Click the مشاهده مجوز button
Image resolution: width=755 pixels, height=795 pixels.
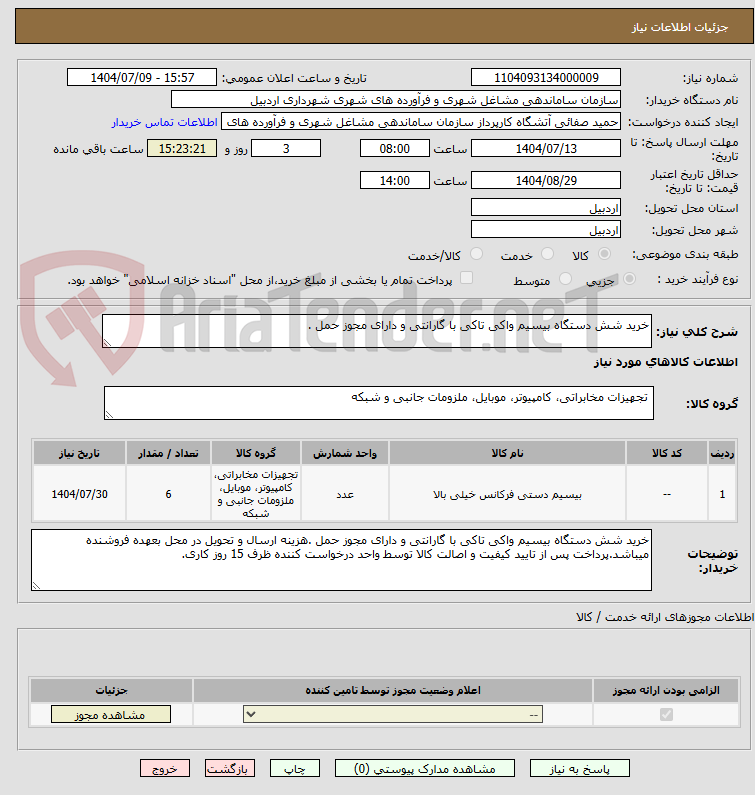coord(111,714)
